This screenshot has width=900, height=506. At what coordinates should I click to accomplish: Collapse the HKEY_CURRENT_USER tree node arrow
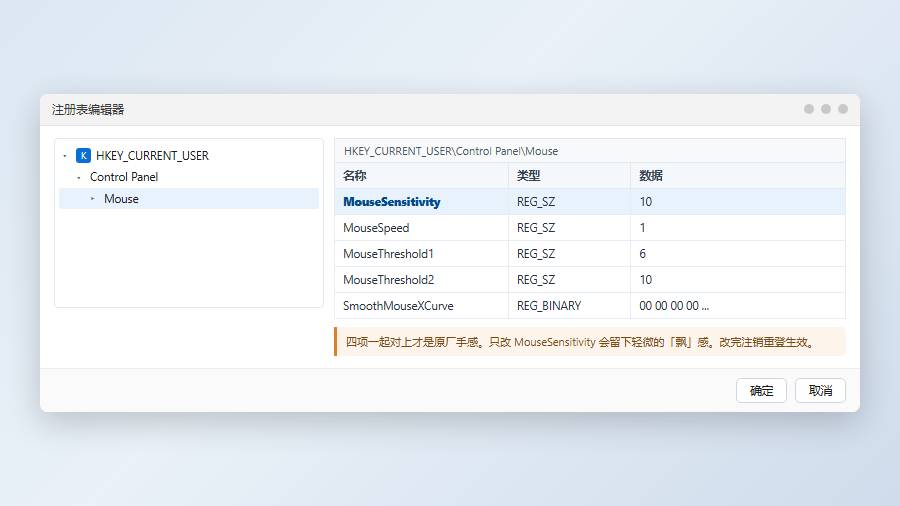[x=65, y=156]
